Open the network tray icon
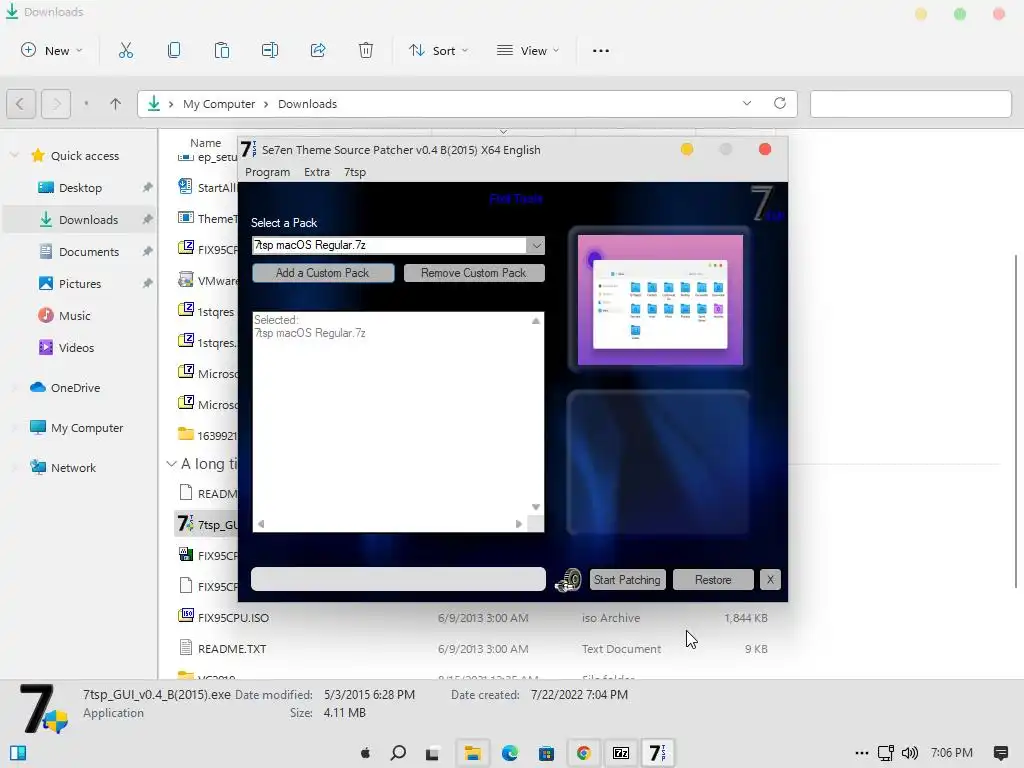 point(886,753)
